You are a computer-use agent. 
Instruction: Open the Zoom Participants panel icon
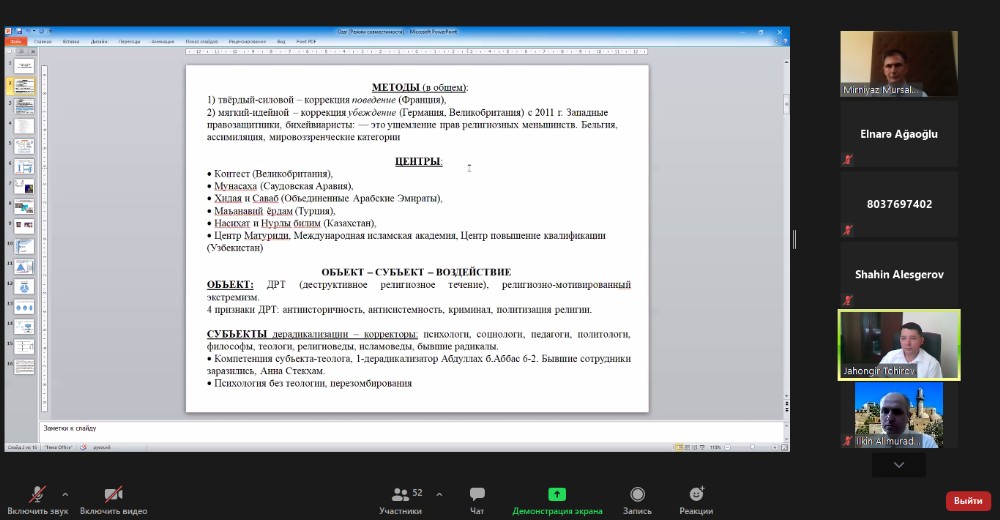tap(400, 494)
